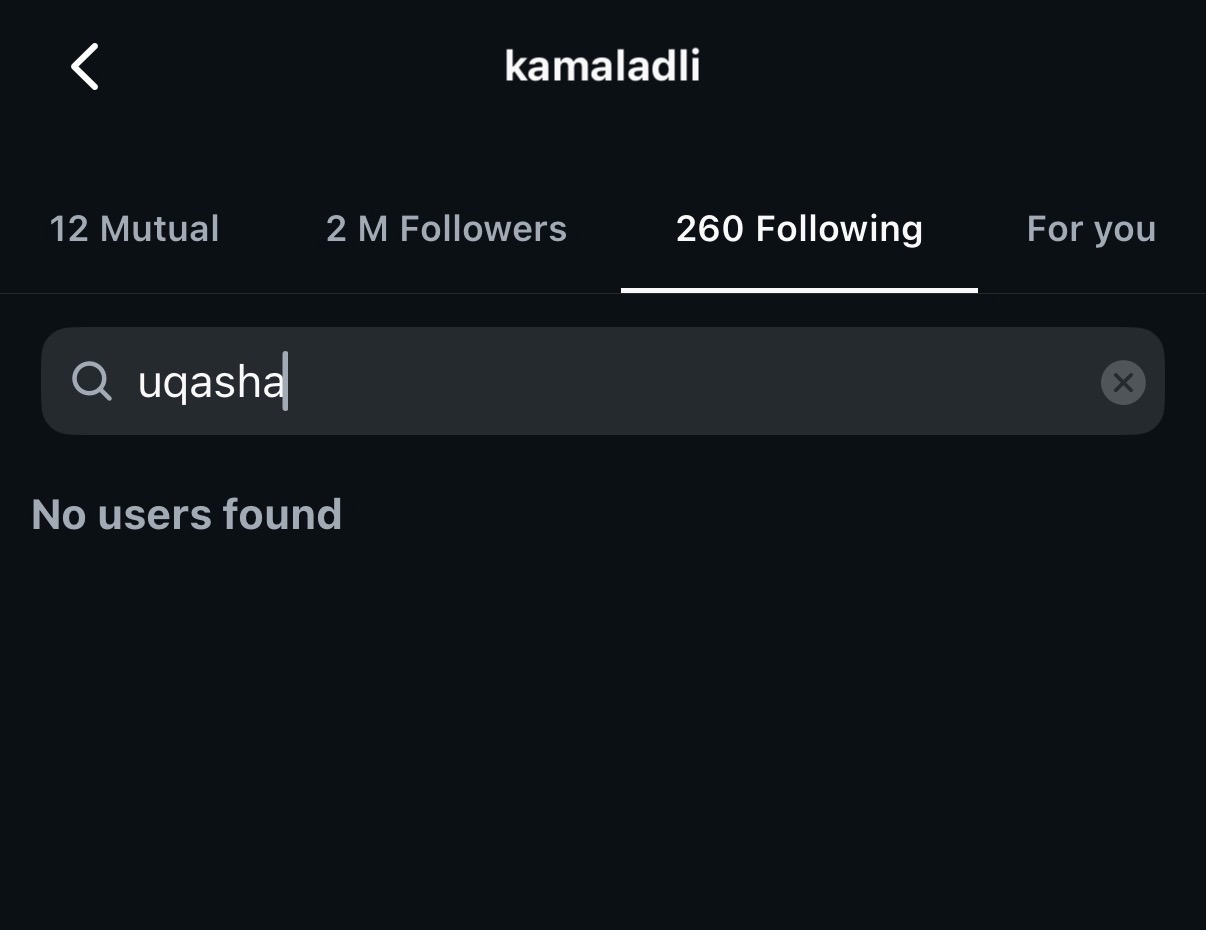Switch to the 12 Mutual tab
Screen dimensions: 1206x930
pyautogui.click(x=134, y=229)
